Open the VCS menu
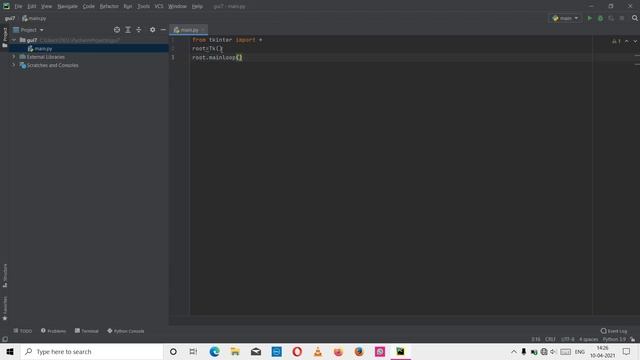640x360 pixels. pyautogui.click(x=159, y=7)
